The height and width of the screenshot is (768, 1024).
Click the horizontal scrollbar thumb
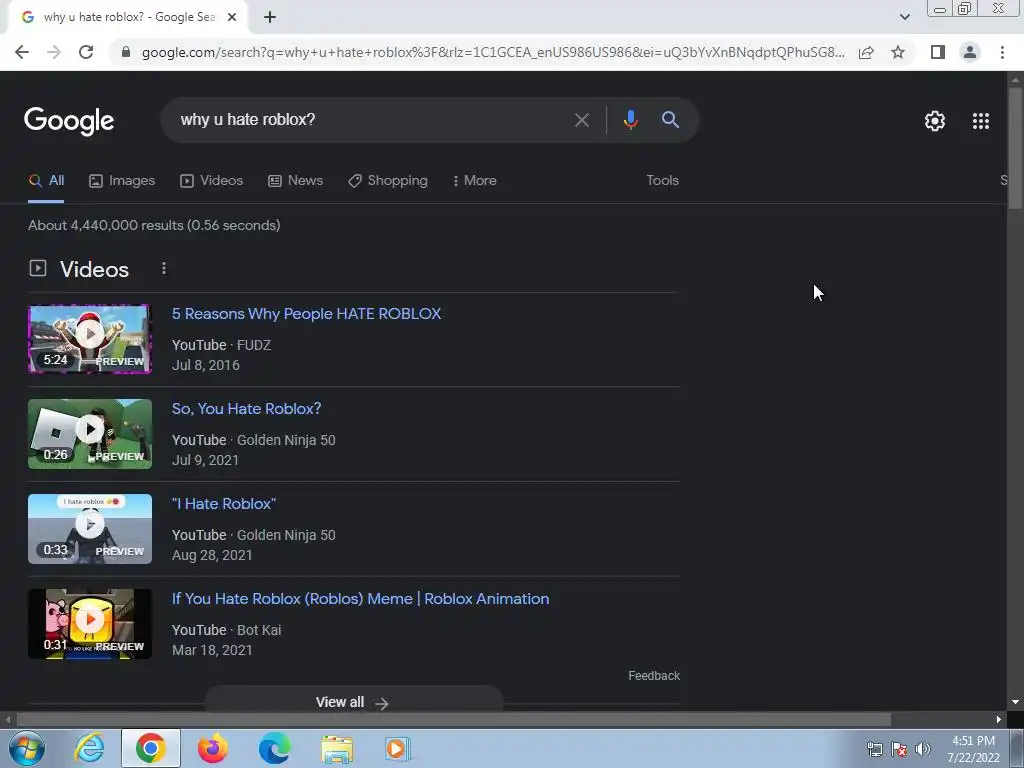click(453, 720)
